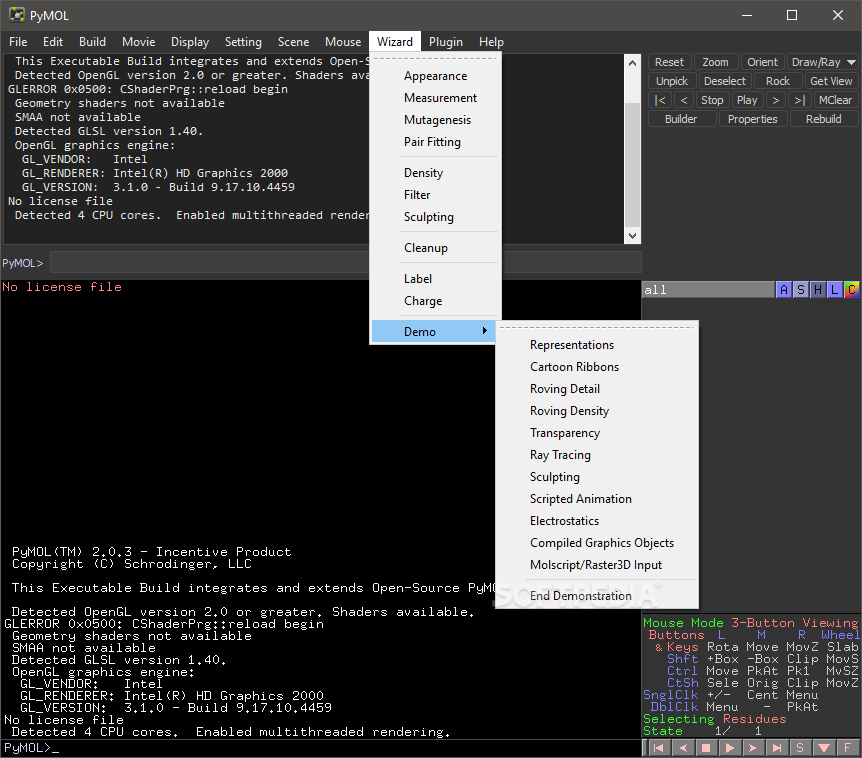Screen dimensions: 862x758
Task: Click the rewind to first frame icon
Action: 659,748
